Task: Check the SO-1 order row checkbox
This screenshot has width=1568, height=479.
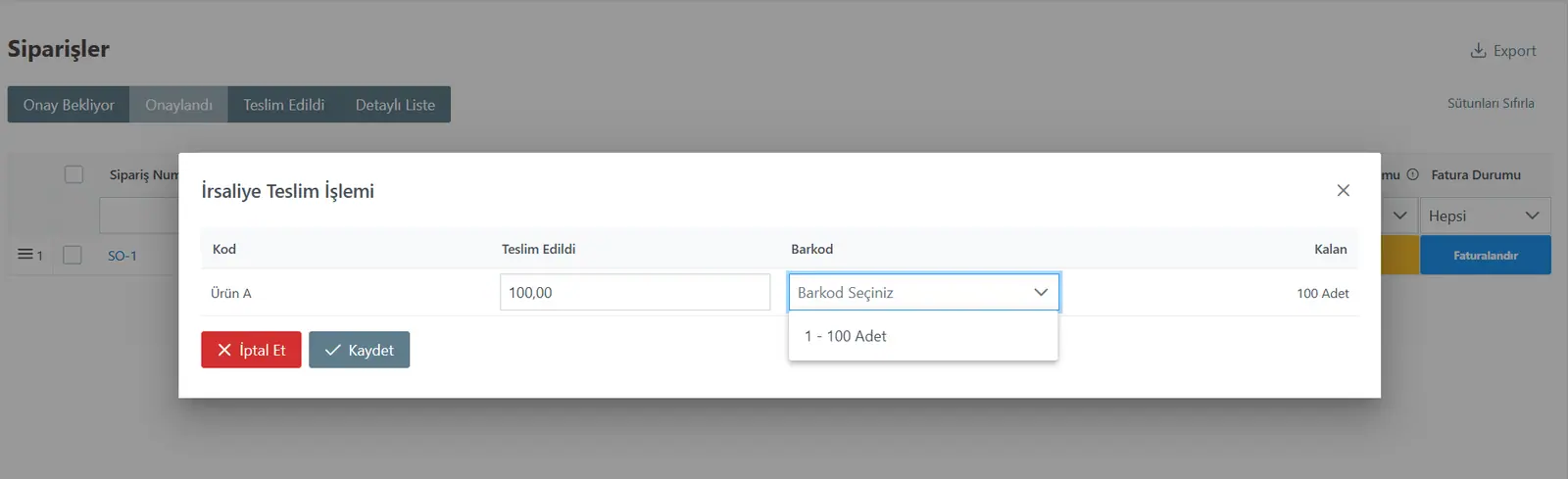Action: coord(73,255)
